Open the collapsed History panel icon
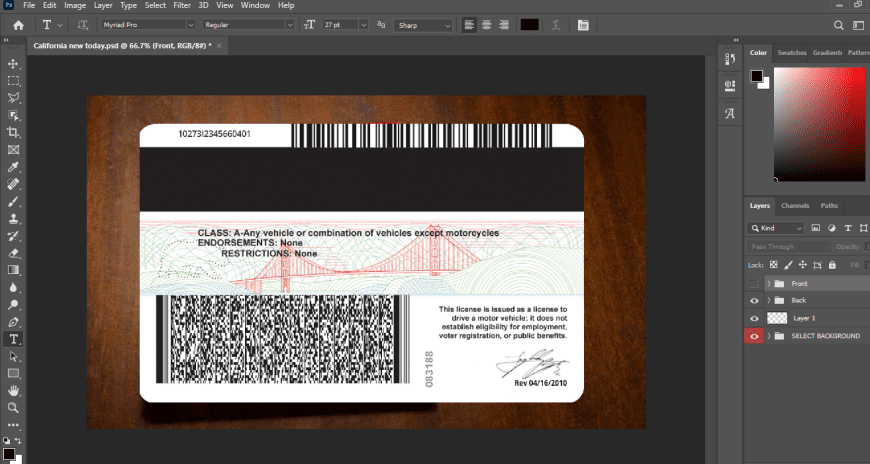Screen dimensions: 870x464 (x=730, y=59)
